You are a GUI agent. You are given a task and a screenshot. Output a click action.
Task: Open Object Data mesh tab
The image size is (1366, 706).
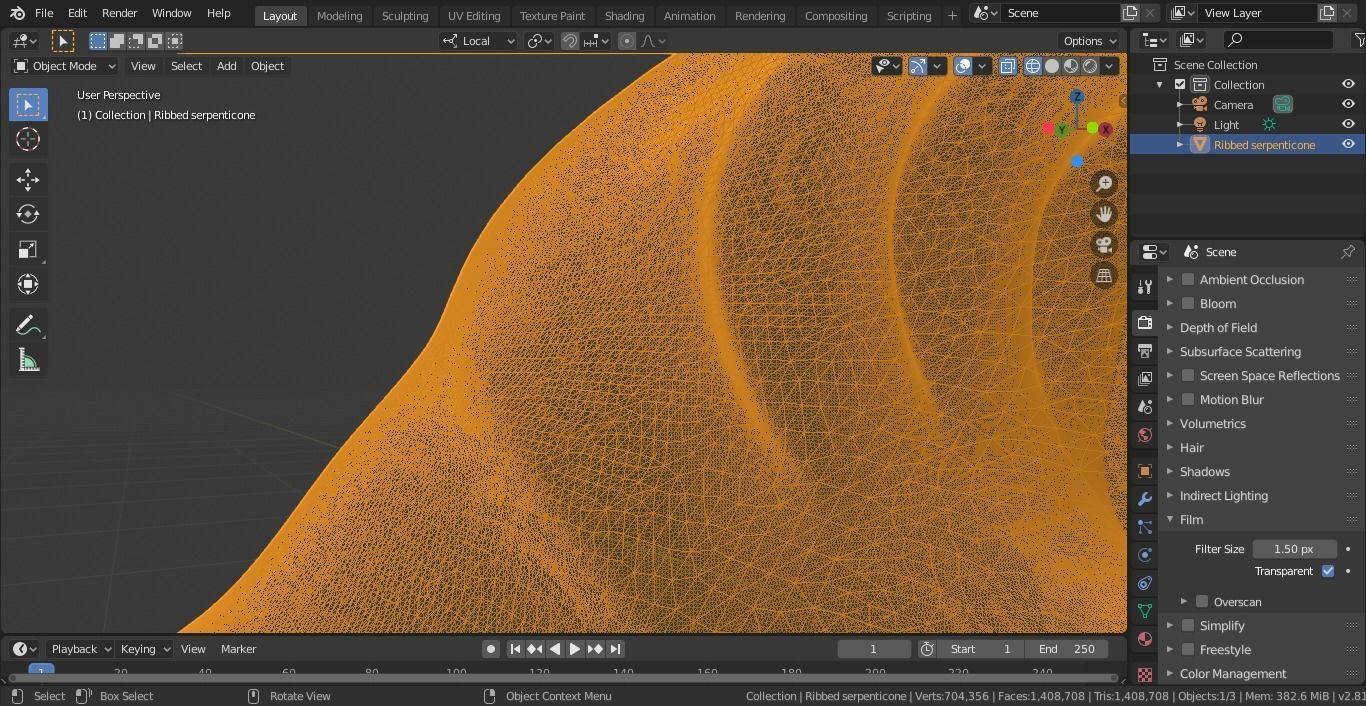[x=1145, y=610]
